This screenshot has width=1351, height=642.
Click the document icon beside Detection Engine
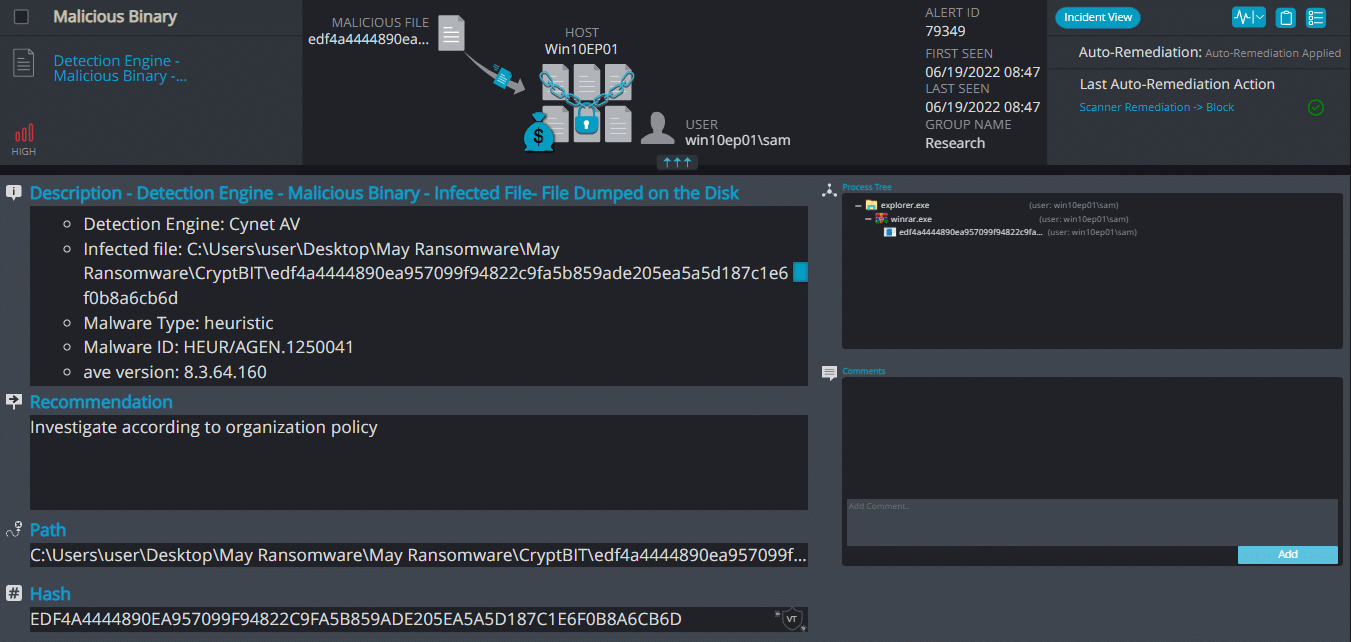pos(23,62)
